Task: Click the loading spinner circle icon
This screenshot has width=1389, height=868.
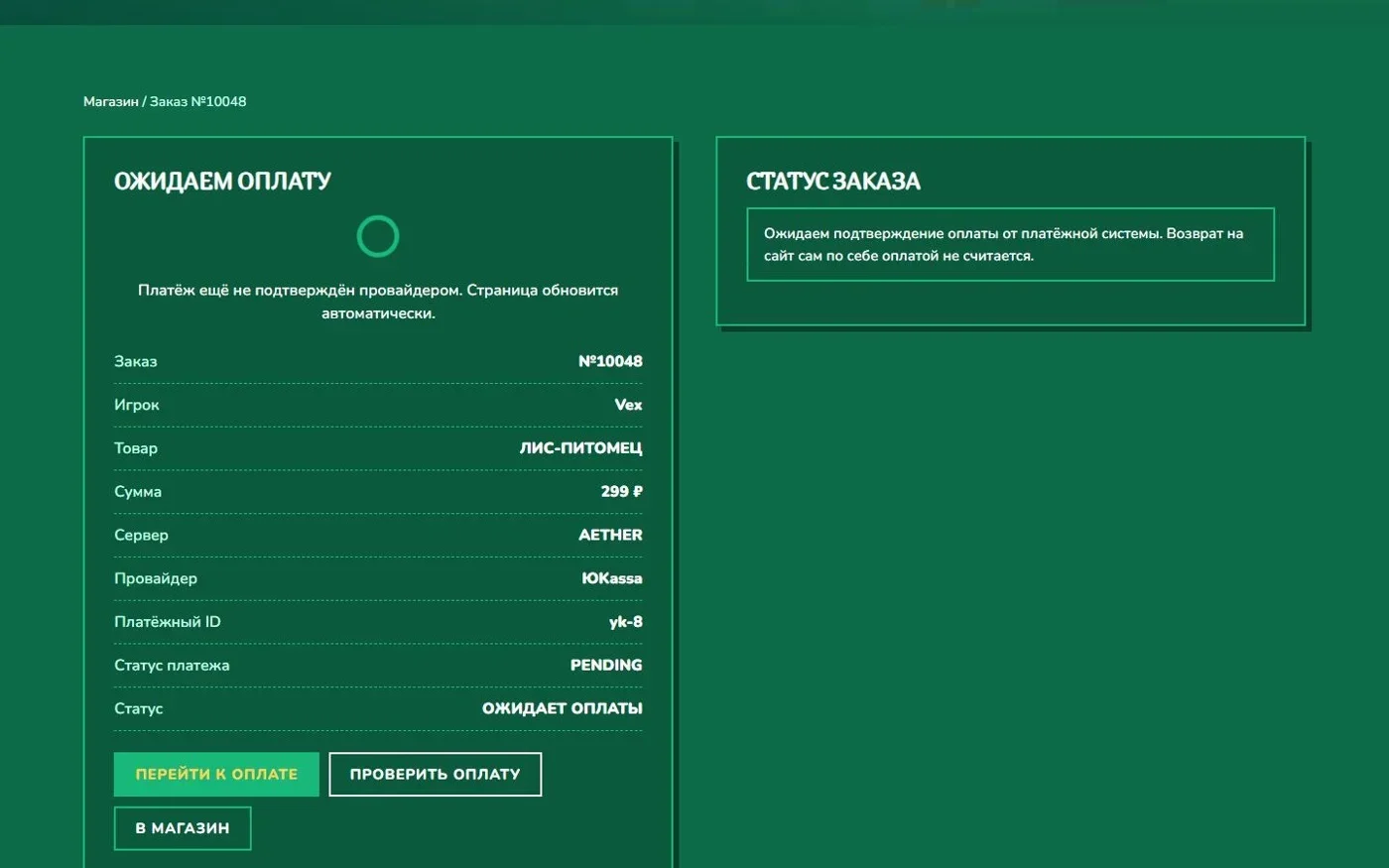Action: coord(378,236)
